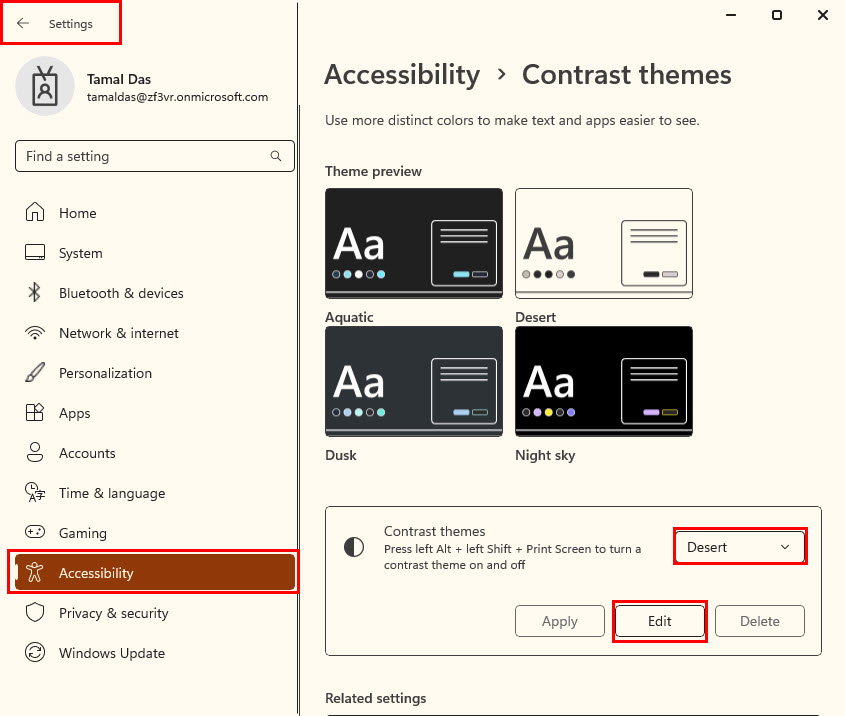This screenshot has width=845, height=716.
Task: Click the Desert theme preview
Action: pyautogui.click(x=604, y=243)
